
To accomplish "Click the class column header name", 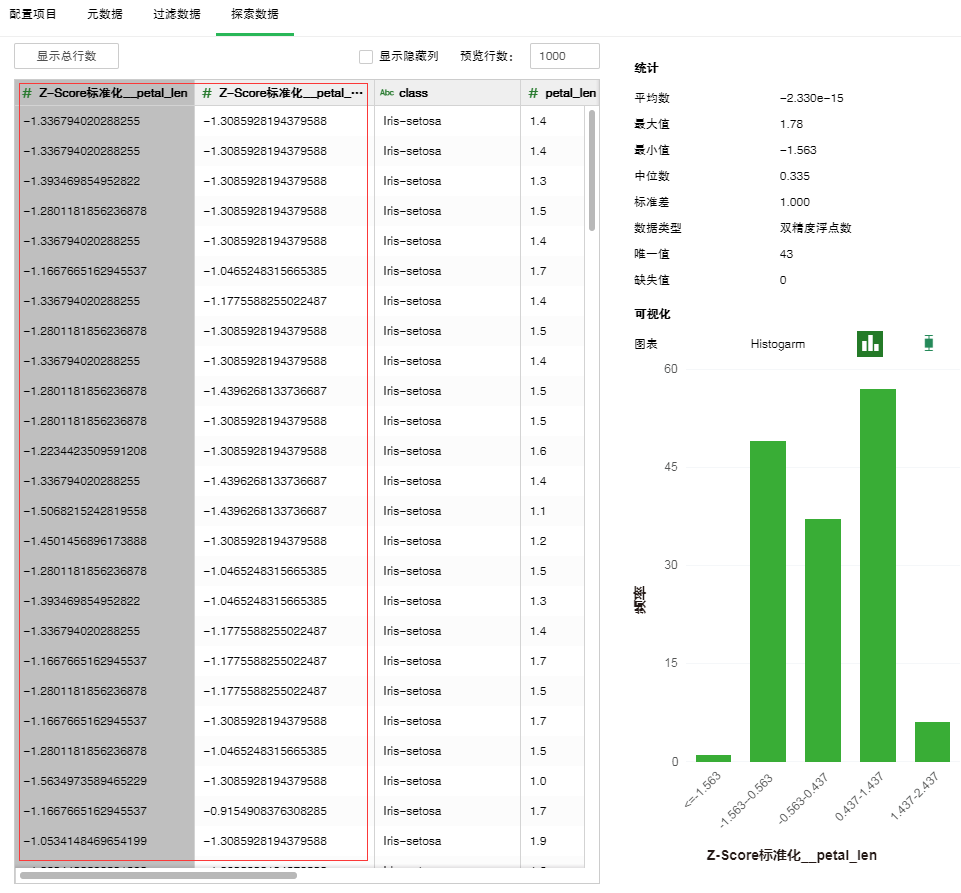I will point(413,93).
